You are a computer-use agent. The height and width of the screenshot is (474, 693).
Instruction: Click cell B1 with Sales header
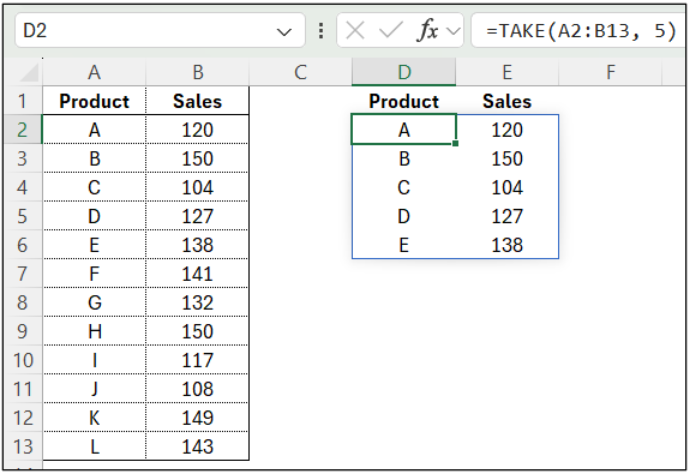[x=198, y=101]
